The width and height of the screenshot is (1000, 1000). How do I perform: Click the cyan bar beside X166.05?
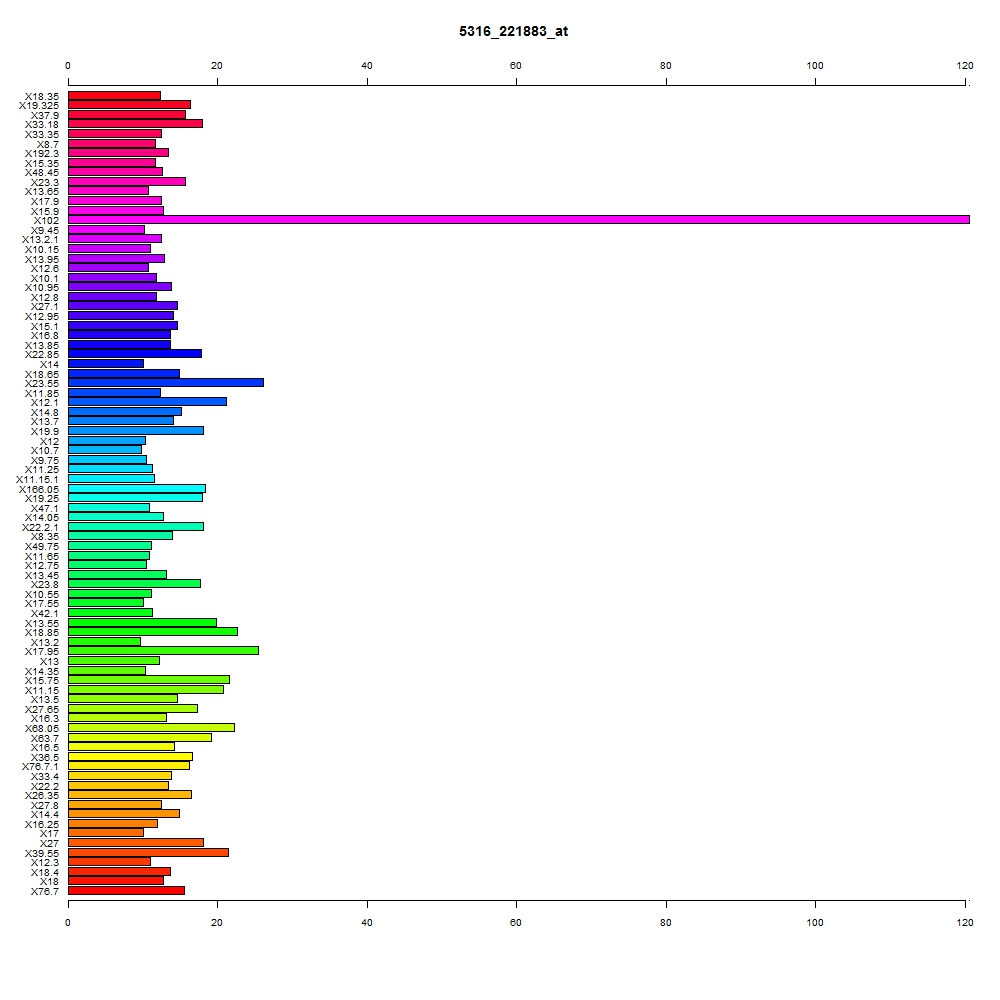click(137, 489)
